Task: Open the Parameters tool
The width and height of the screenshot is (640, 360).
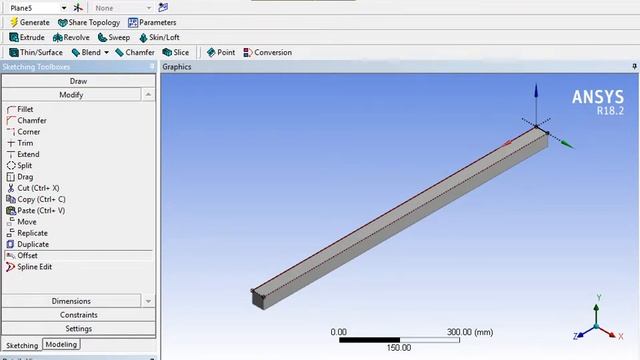Action: pos(152,22)
